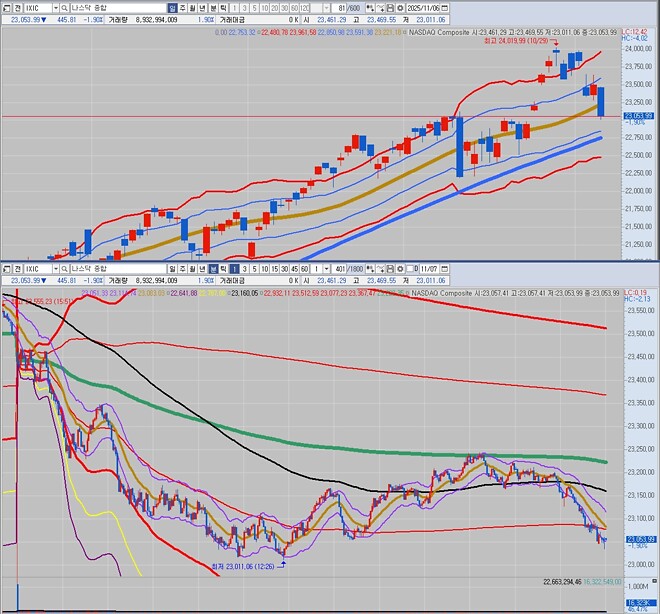Image resolution: width=660 pixels, height=614 pixels.
Task: Click the '전' button in bottom chart toolbar
Action: point(18,269)
